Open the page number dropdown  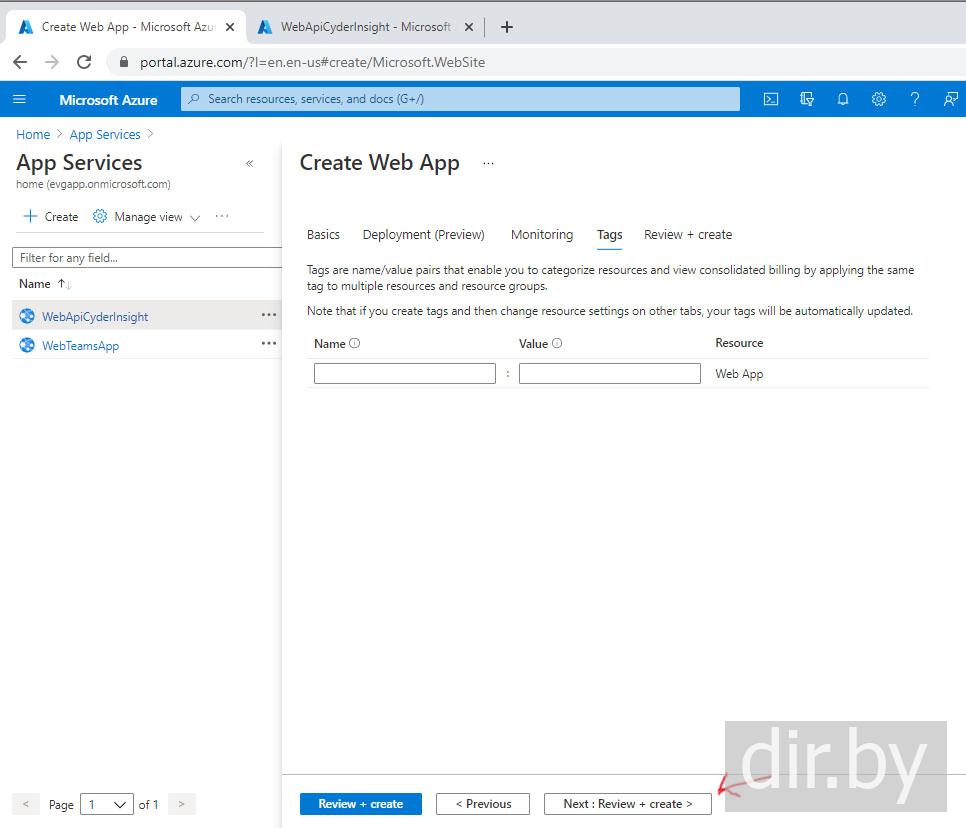click(x=108, y=805)
